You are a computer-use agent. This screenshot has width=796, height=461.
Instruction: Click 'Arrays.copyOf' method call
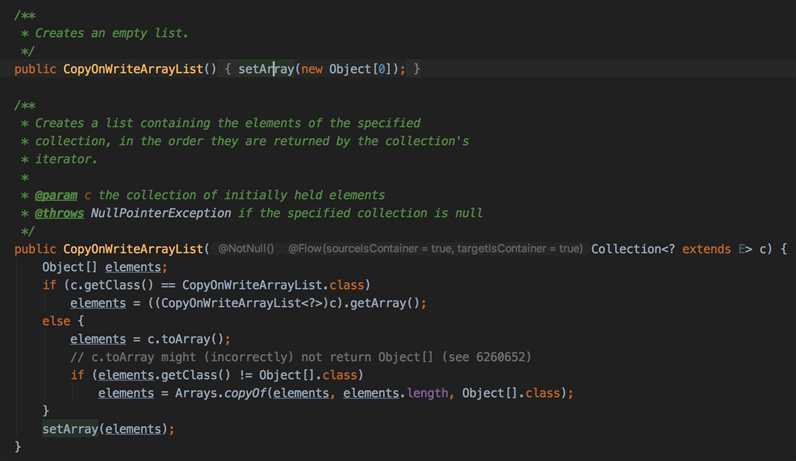[x=220, y=393]
